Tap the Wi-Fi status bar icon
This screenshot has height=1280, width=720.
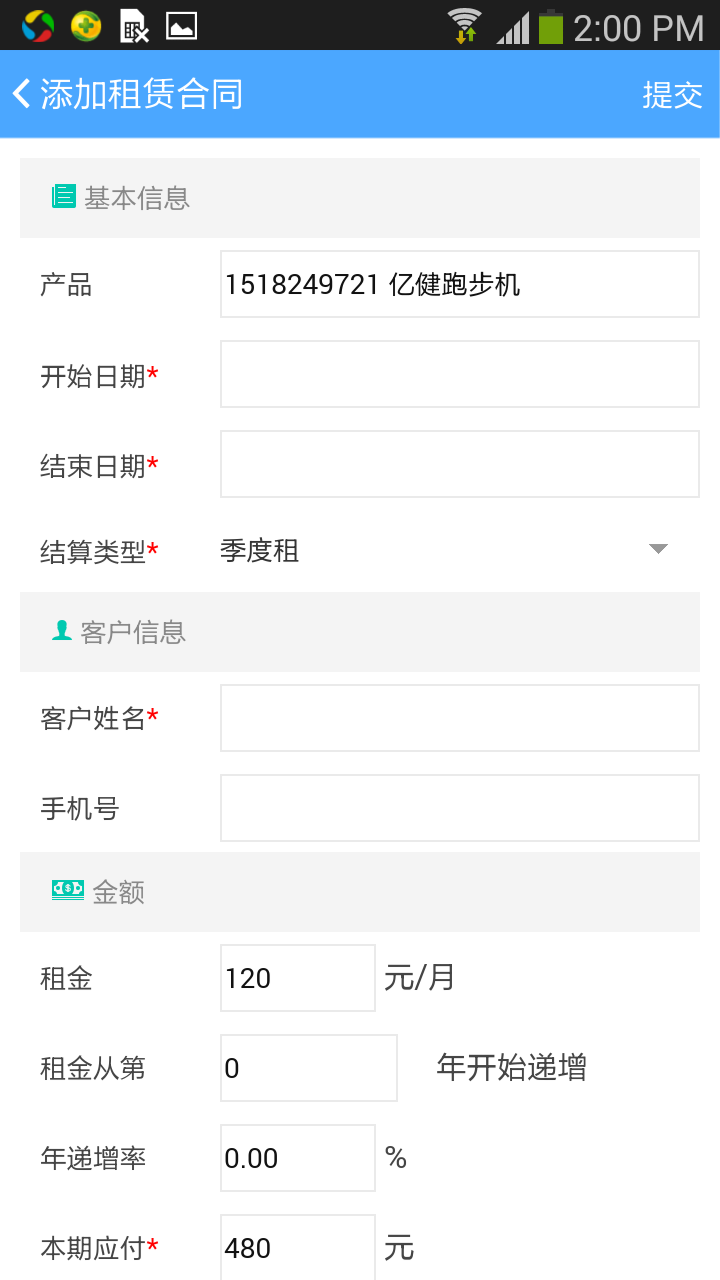[x=464, y=25]
